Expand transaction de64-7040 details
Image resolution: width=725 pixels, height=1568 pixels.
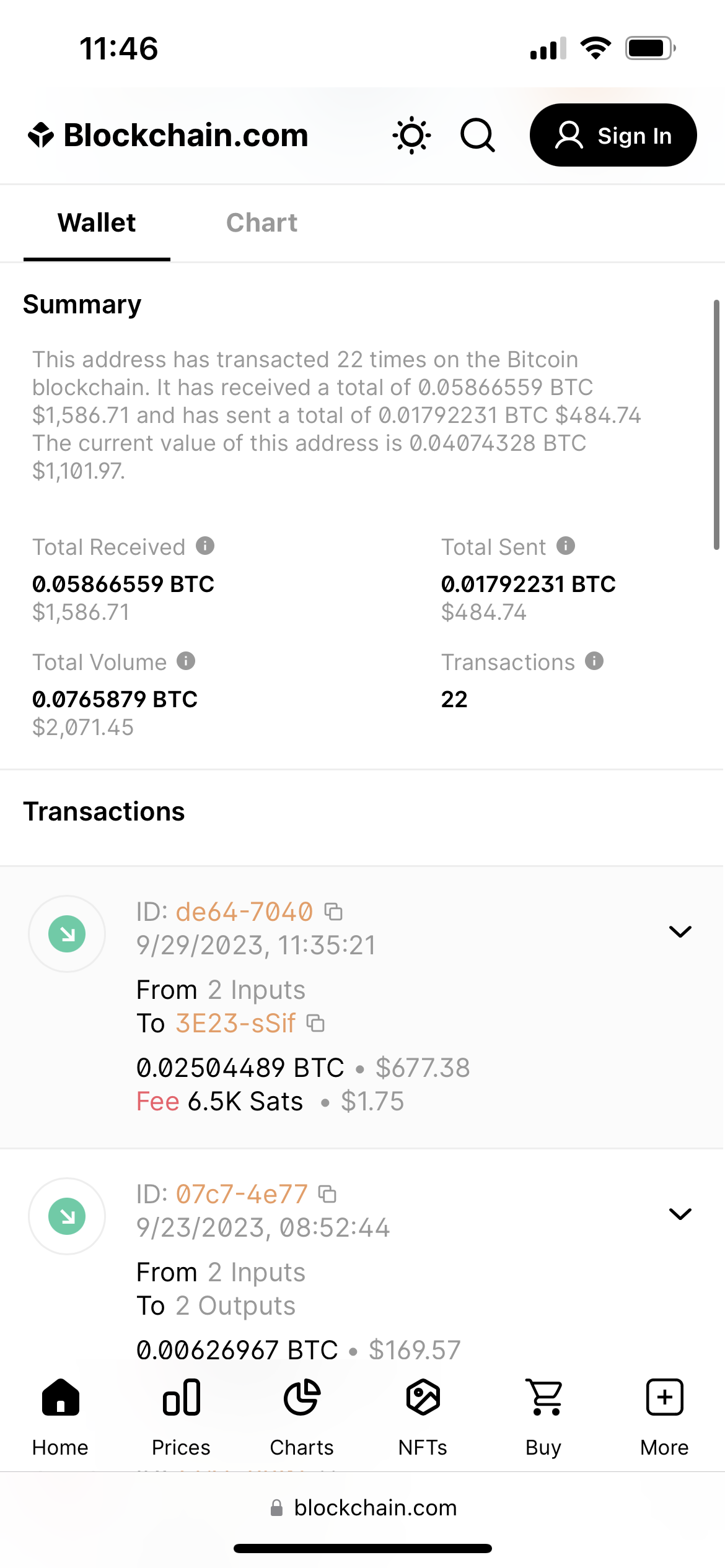680,932
